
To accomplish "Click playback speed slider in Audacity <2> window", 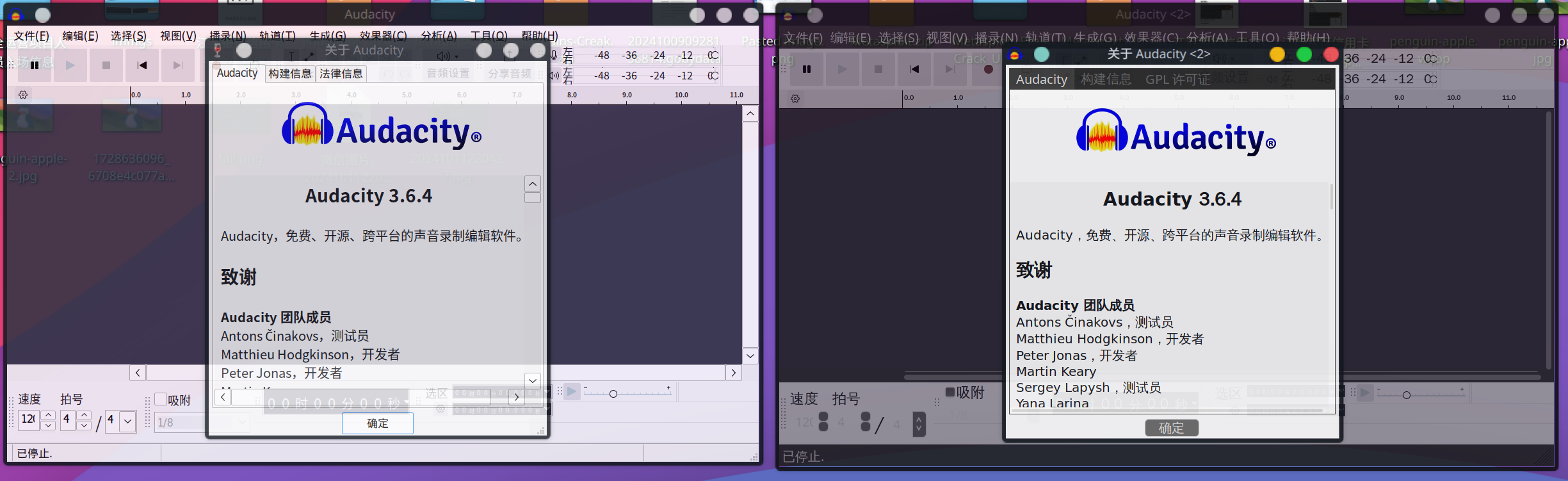I will tap(1421, 394).
